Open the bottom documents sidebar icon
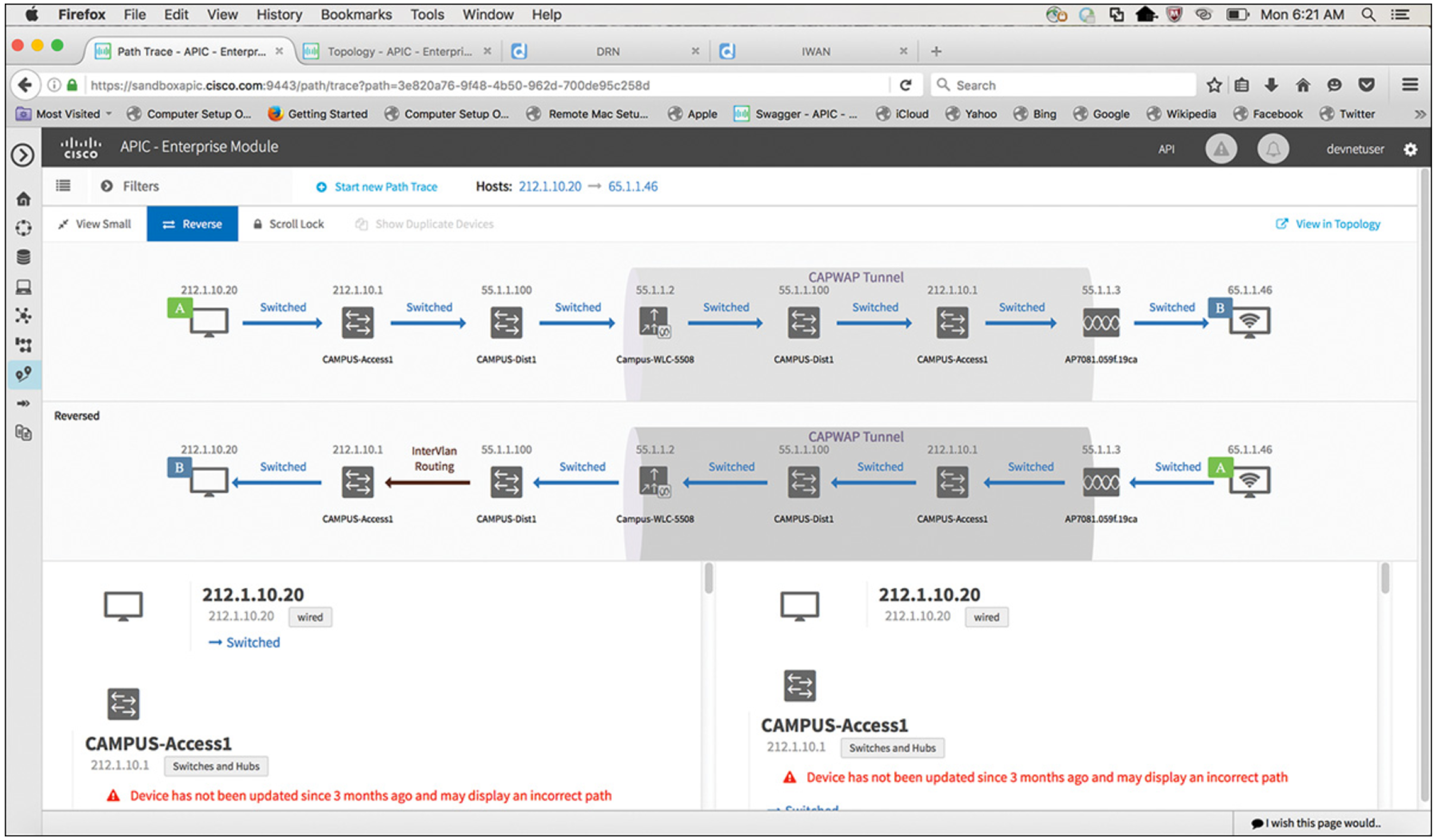The width and height of the screenshot is (1438, 840). coord(23,433)
